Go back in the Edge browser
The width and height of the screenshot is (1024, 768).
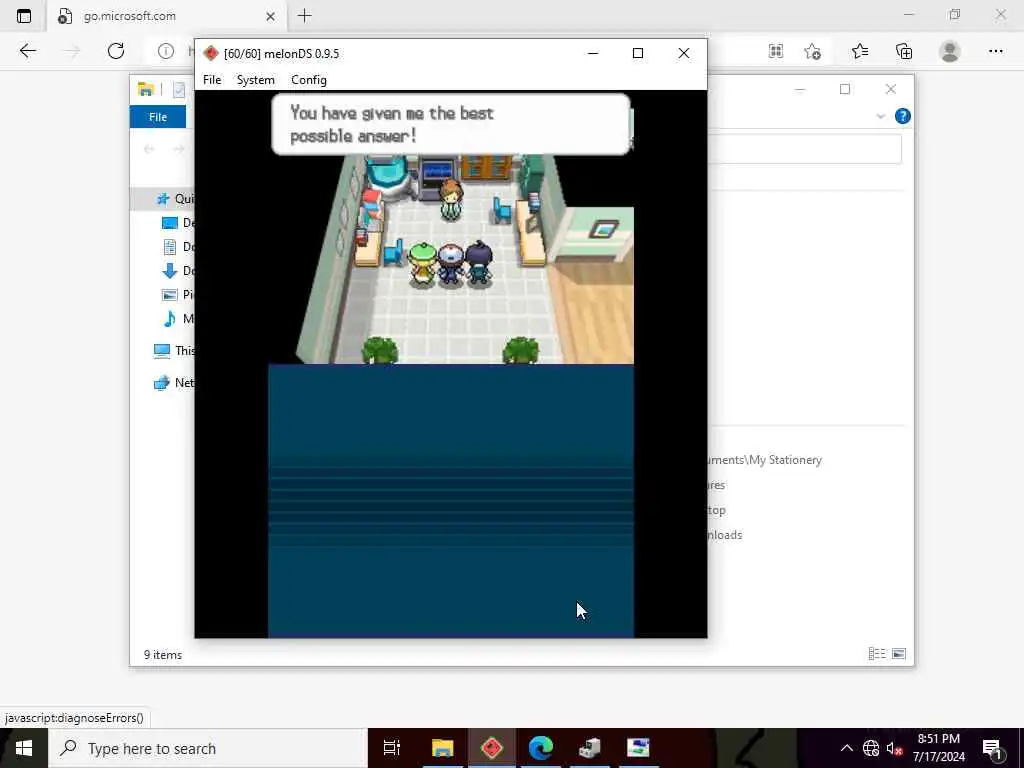tap(27, 51)
